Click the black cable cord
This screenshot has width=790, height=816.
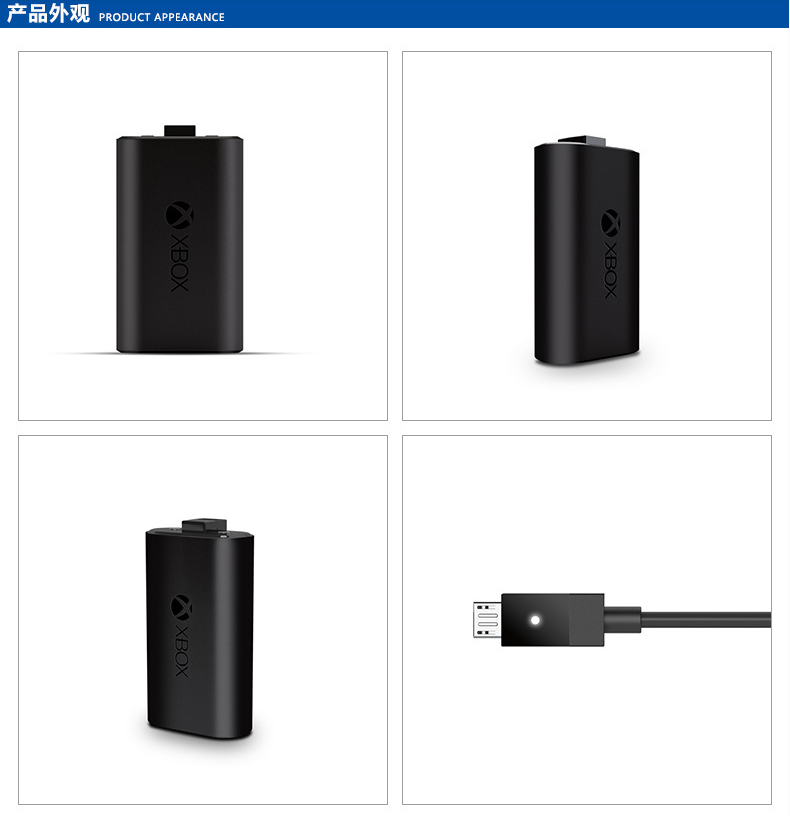pos(706,620)
